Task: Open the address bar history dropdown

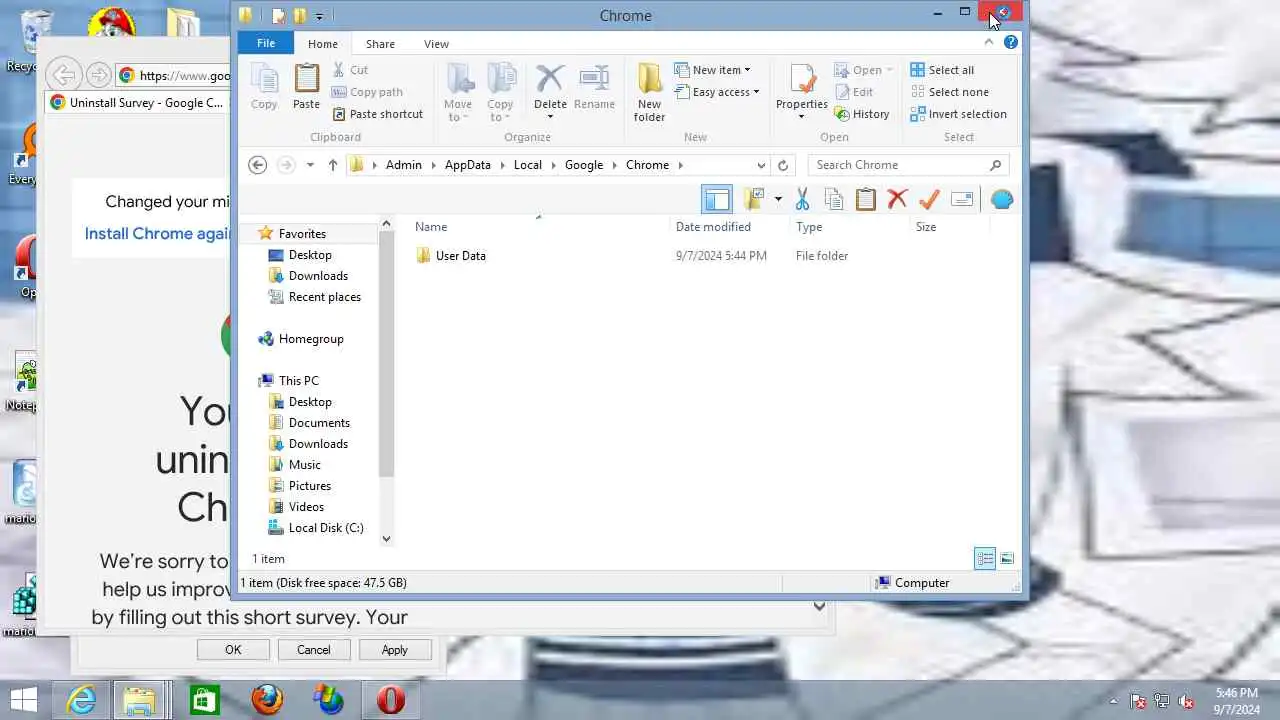Action: coord(761,165)
